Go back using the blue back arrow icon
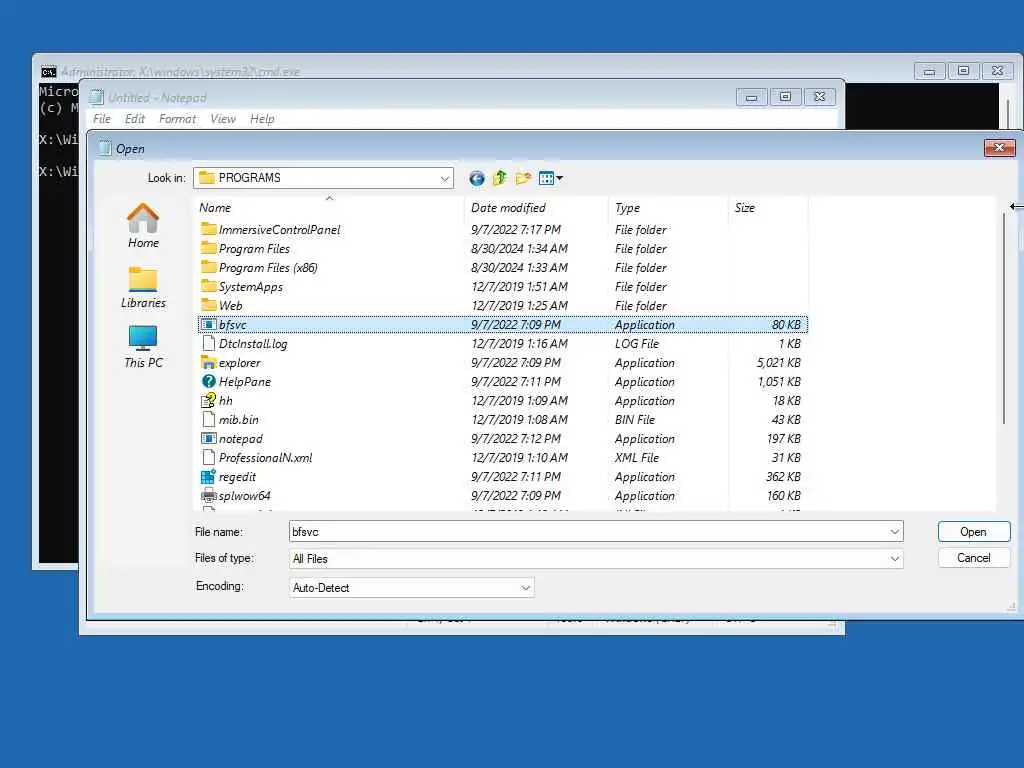This screenshot has width=1024, height=768. pos(477,178)
